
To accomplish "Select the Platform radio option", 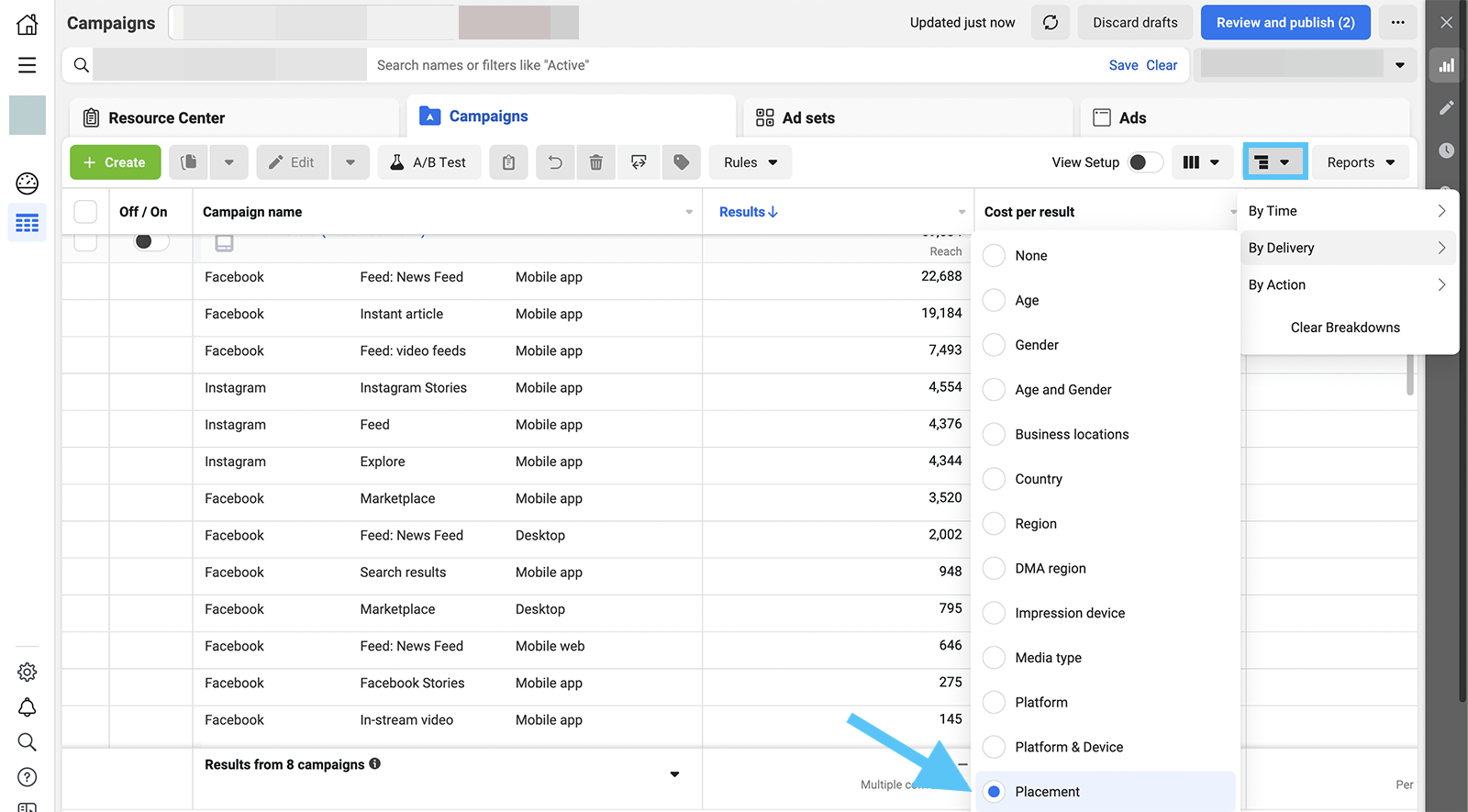I will (x=994, y=702).
